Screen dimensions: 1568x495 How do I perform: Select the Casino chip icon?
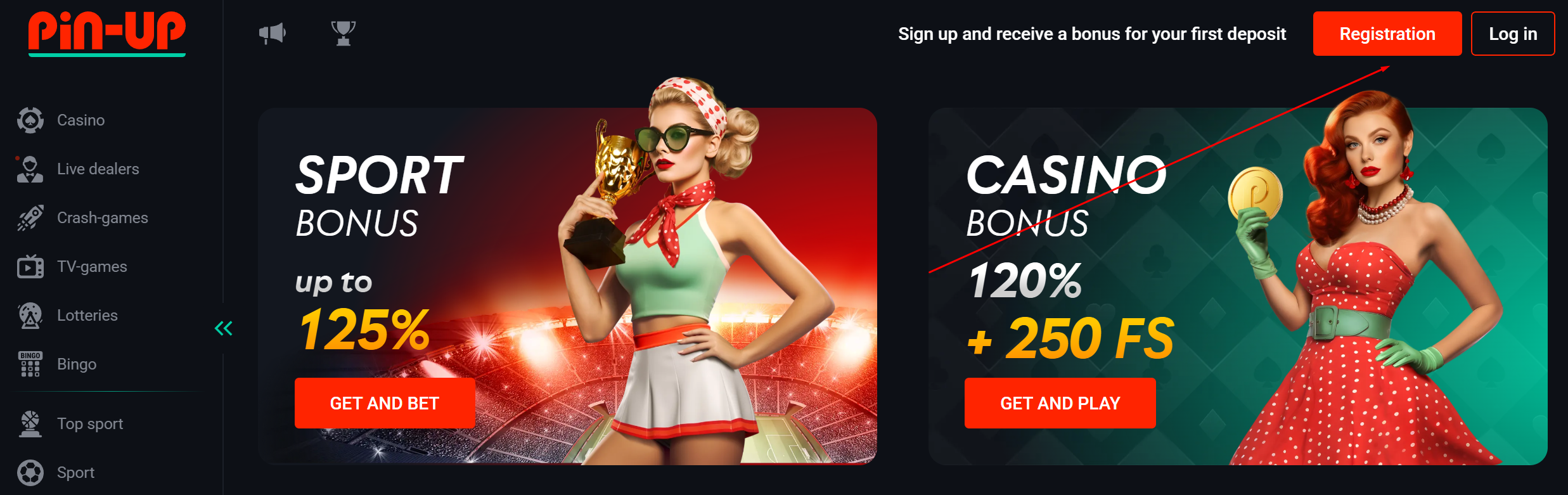(x=30, y=120)
